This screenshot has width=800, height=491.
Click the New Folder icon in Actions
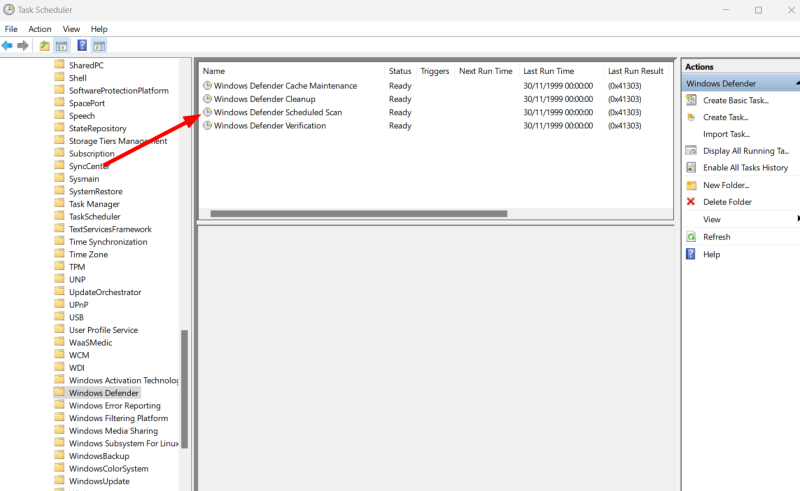point(691,185)
